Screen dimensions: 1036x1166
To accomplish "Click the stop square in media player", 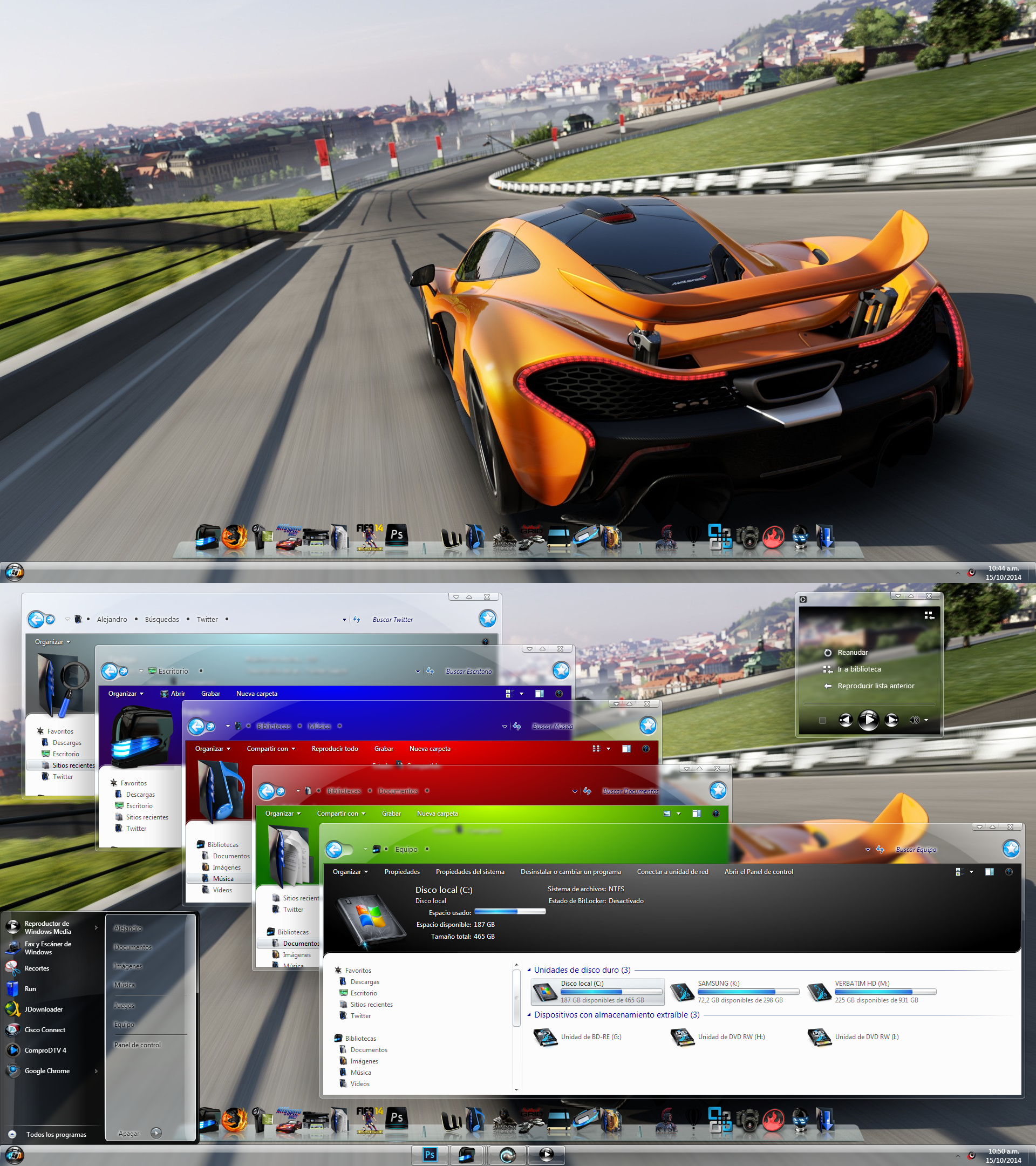I will click(x=822, y=721).
